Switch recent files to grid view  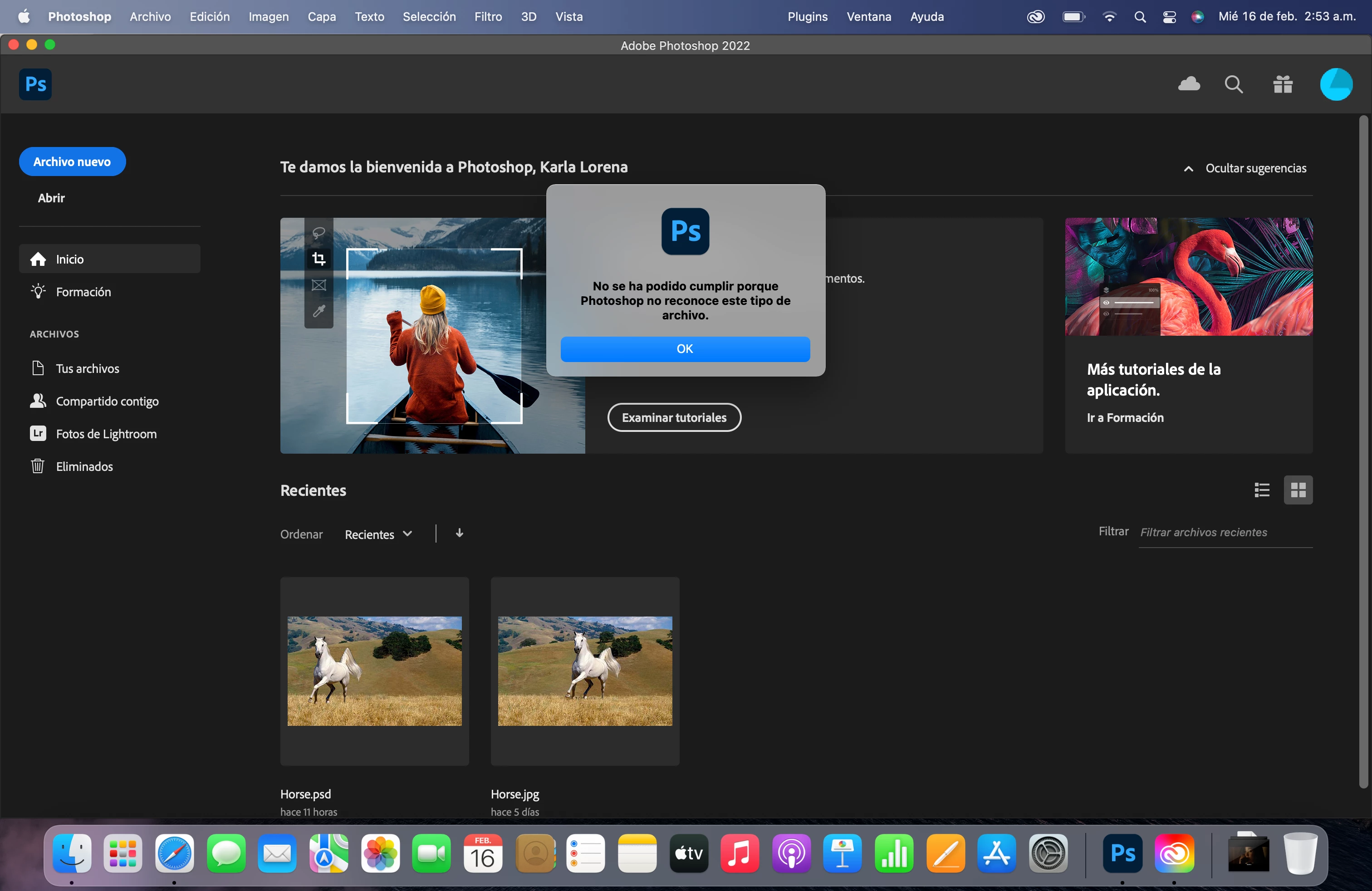point(1298,490)
